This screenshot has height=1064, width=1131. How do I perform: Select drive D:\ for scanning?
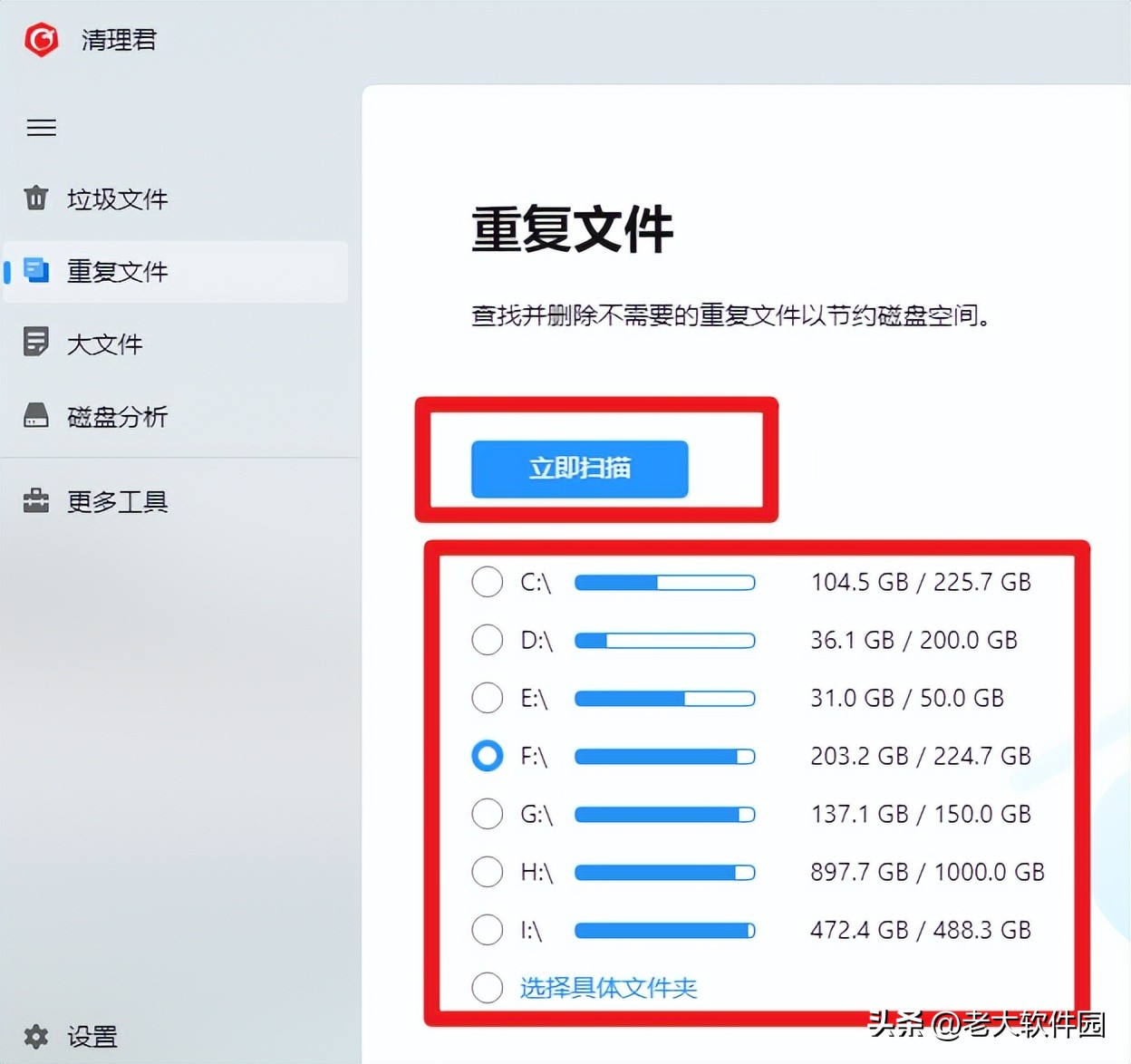click(487, 640)
